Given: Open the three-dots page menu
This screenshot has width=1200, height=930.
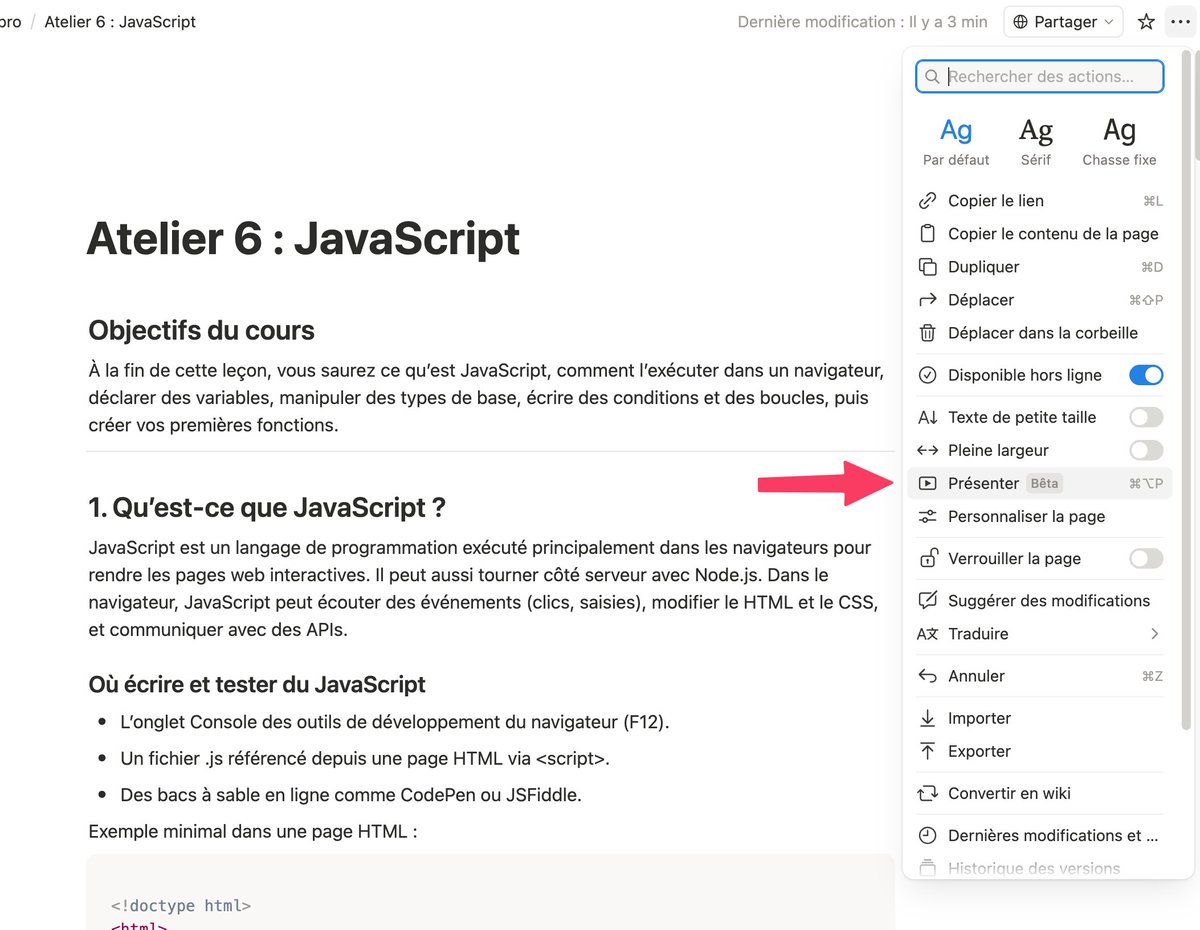Looking at the screenshot, I should [1180, 22].
